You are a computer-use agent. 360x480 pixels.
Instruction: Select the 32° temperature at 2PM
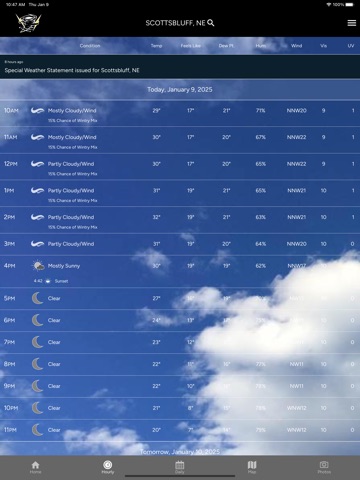[x=156, y=217]
